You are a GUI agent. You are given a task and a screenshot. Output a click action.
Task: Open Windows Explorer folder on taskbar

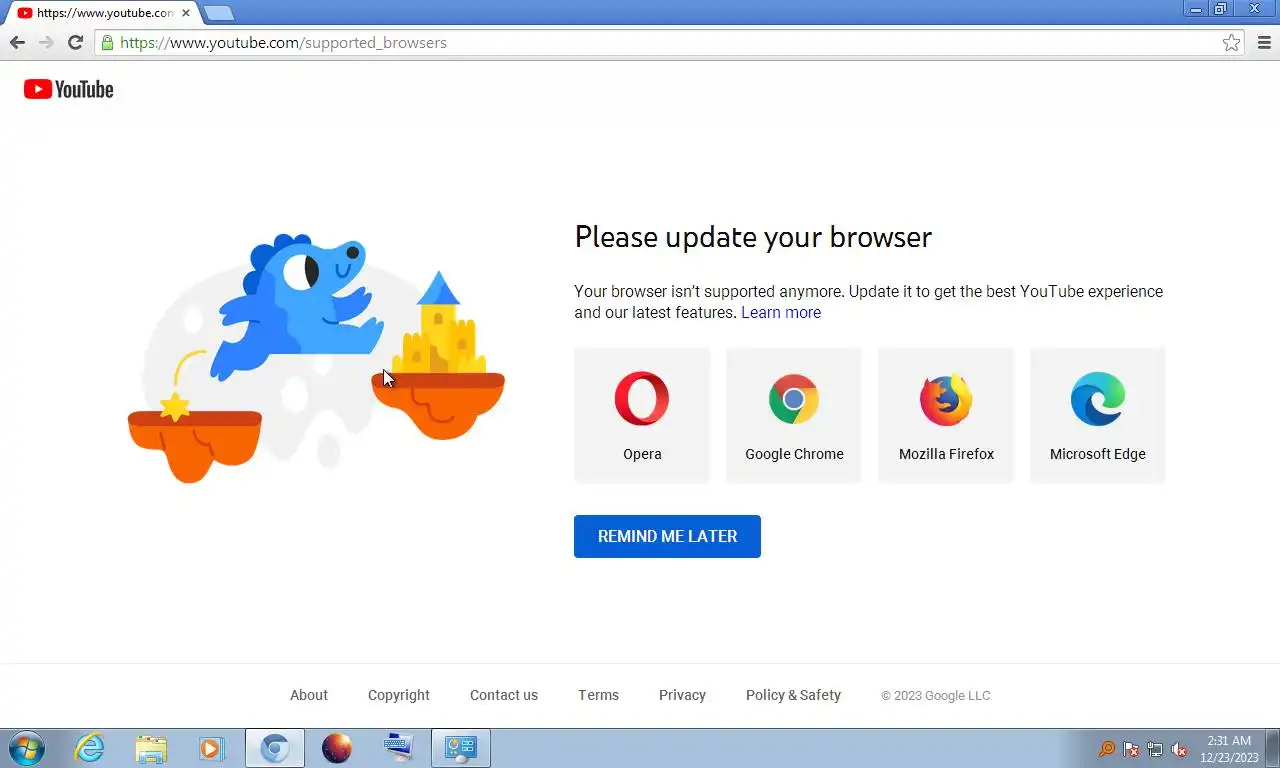[151, 748]
